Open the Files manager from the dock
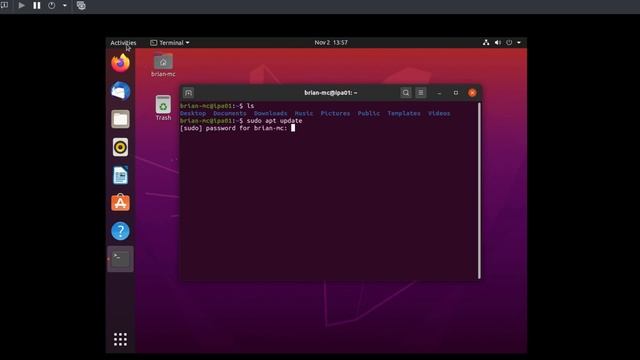Viewport: 640px width, 360px height. (120, 119)
